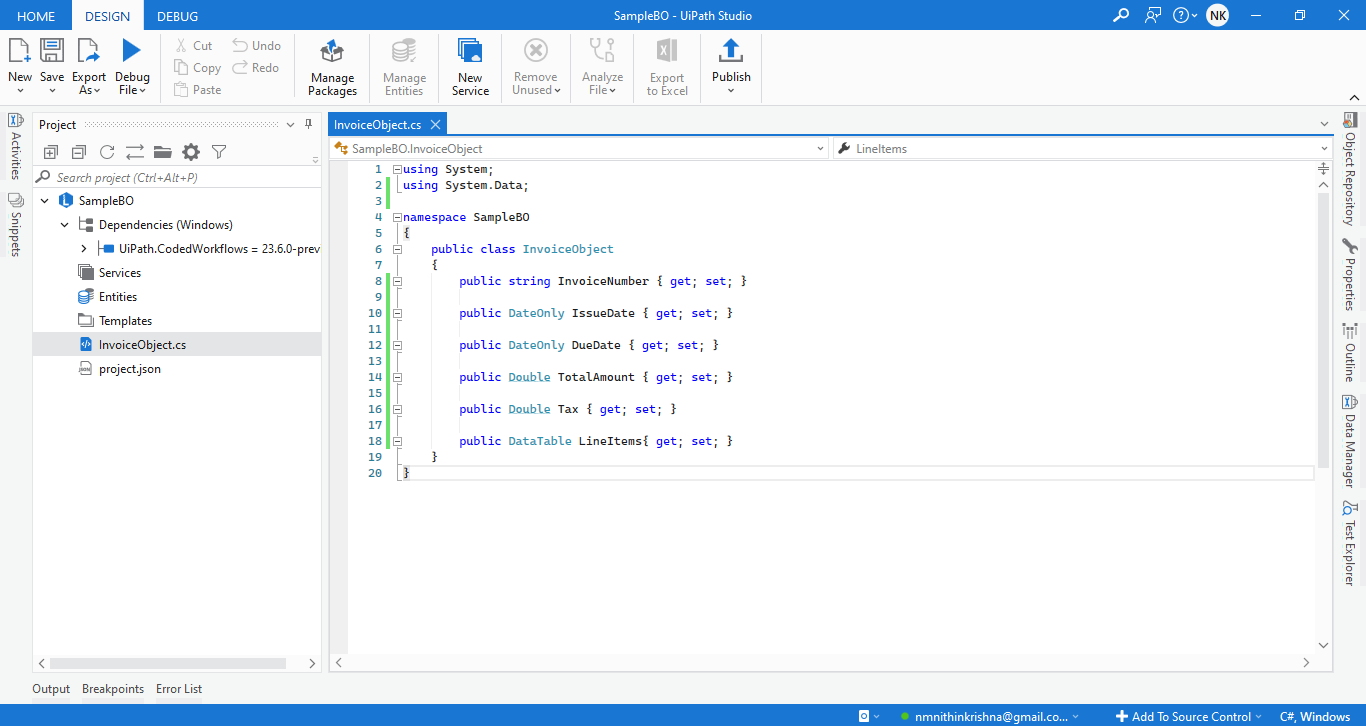Open the Export As option
The image size is (1366, 726).
point(89,68)
